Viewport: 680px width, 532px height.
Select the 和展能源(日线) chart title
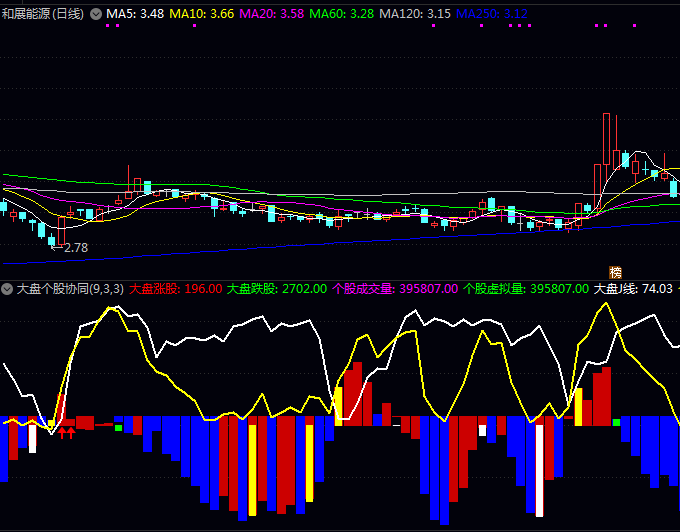42,14
